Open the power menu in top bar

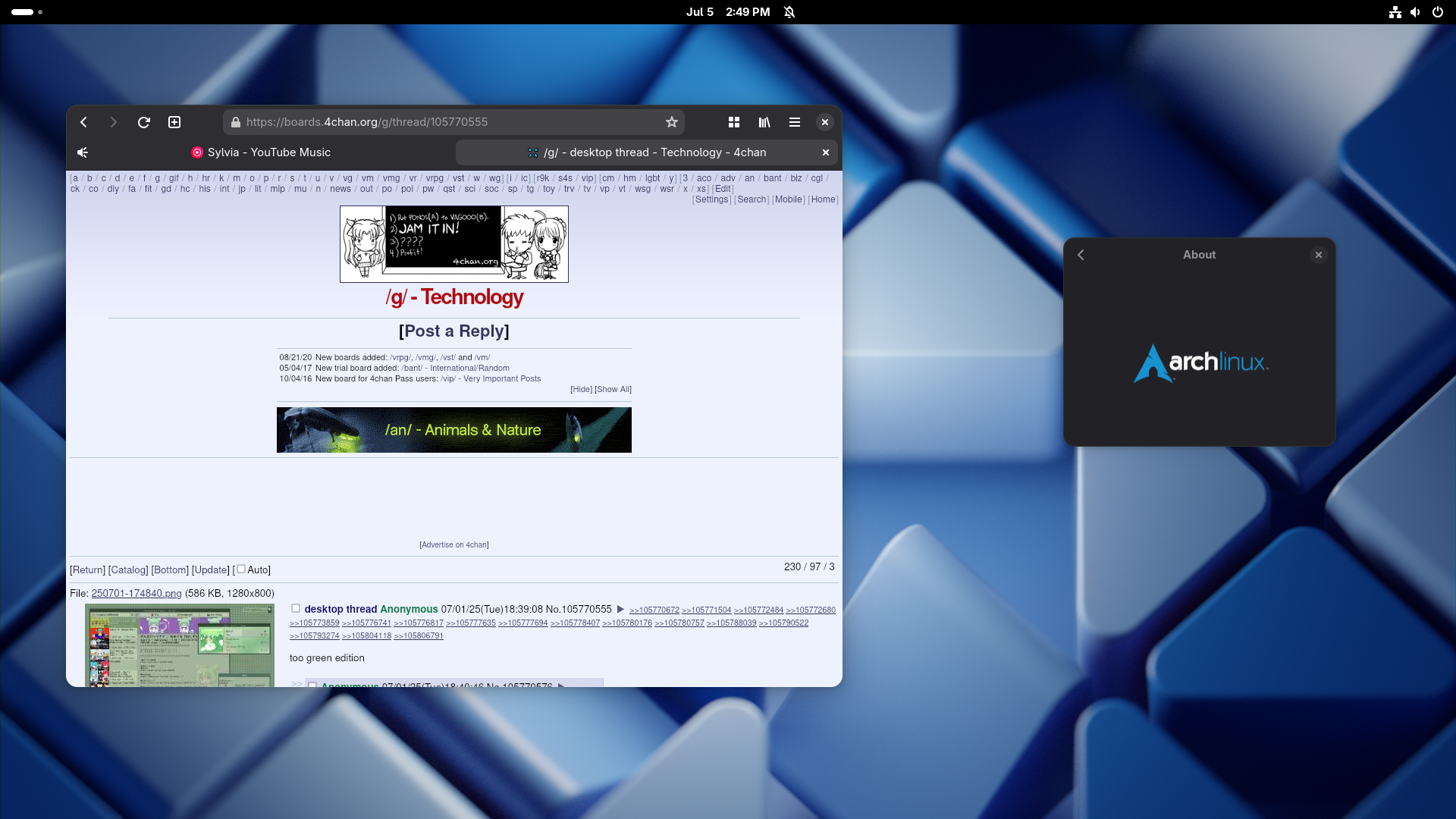coord(1437,12)
